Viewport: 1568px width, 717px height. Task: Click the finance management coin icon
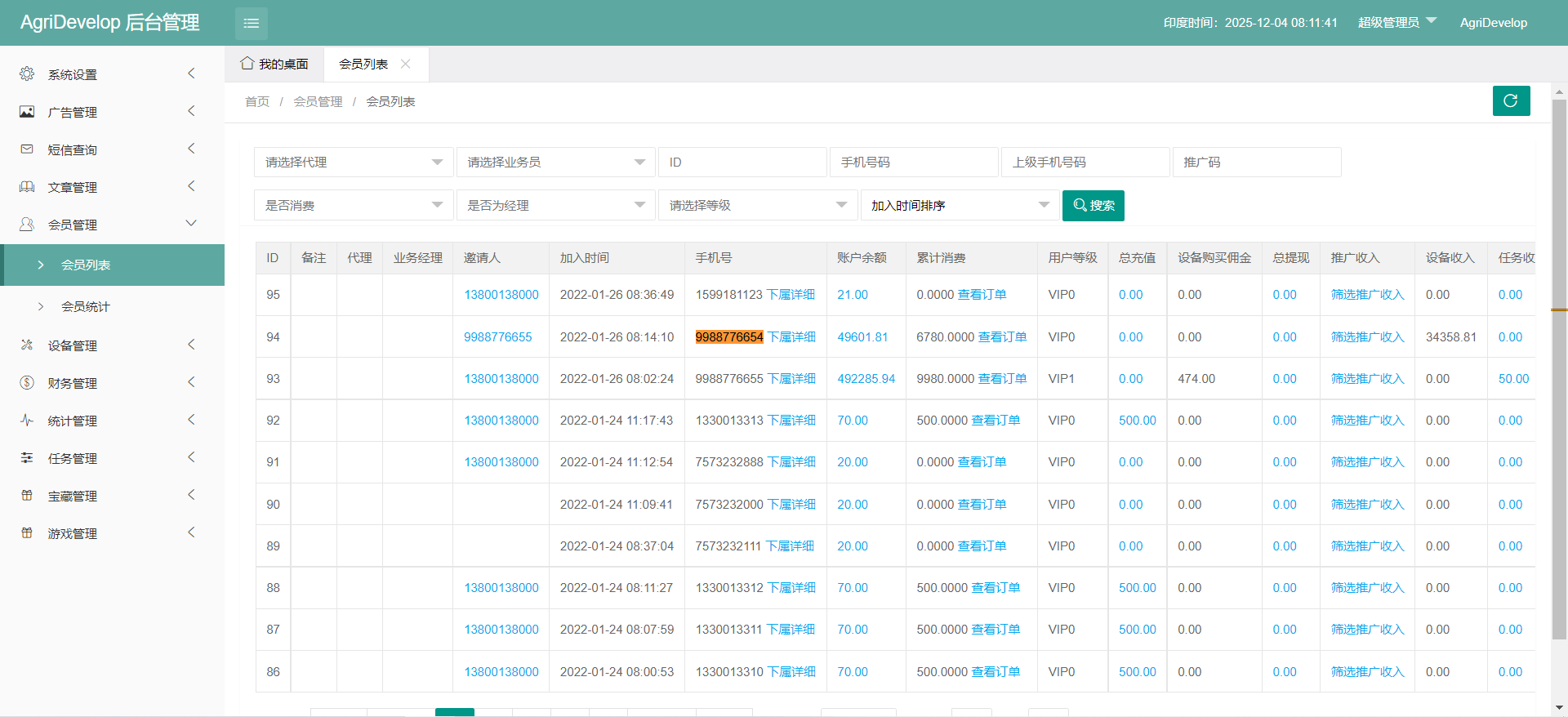point(27,383)
